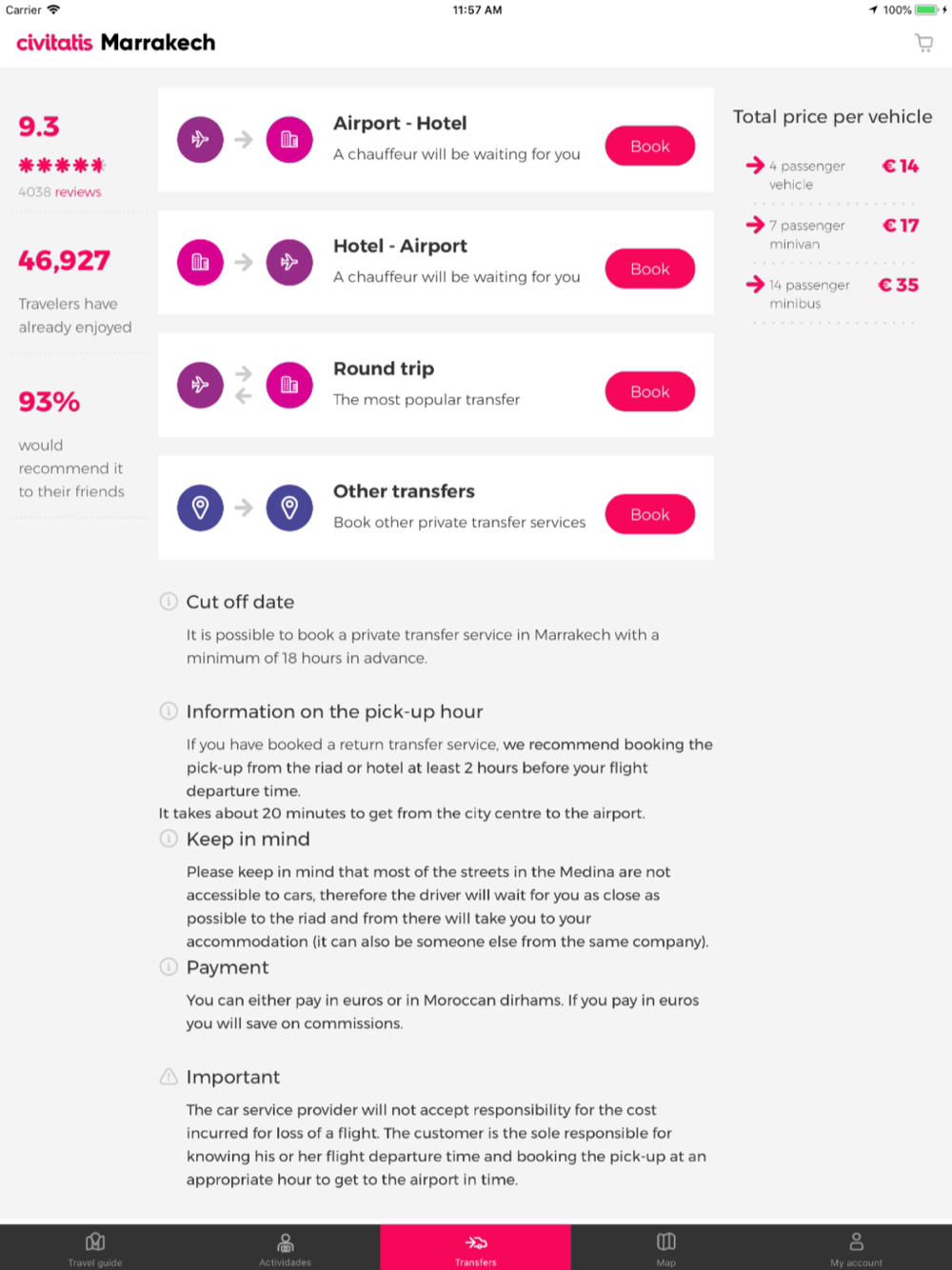
Task: Tap the Civitatis Marrakech logo
Action: tap(116, 43)
